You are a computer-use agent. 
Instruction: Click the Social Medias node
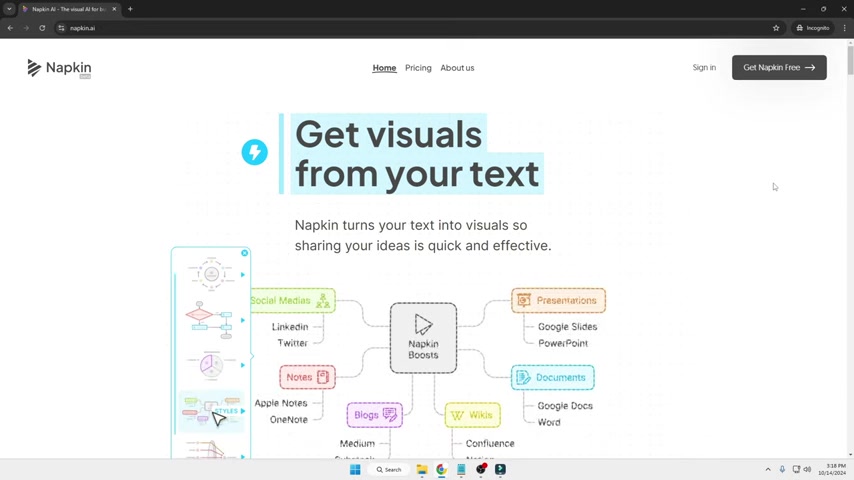pos(292,300)
